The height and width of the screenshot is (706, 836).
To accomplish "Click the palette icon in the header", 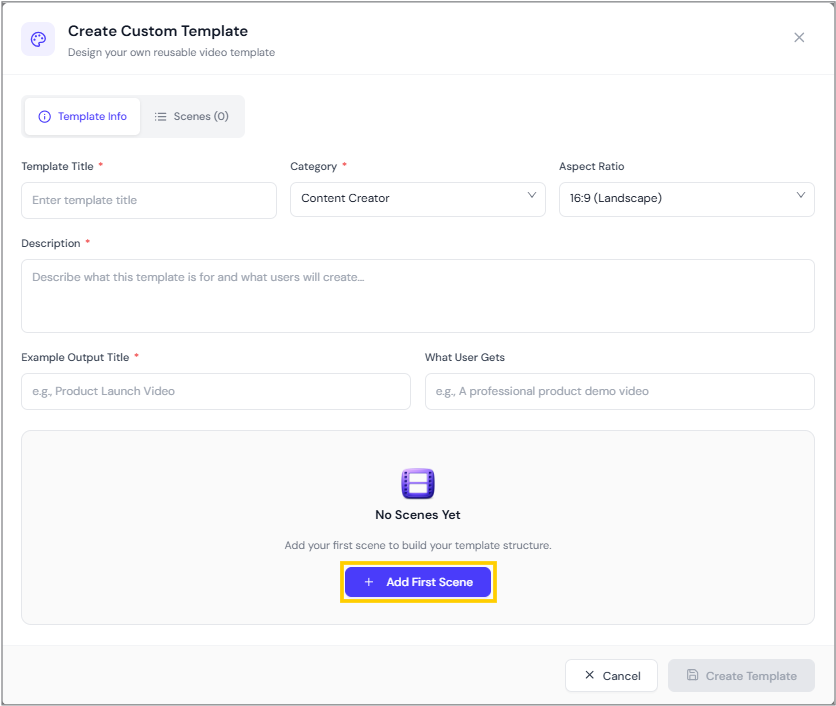I will [x=37, y=39].
